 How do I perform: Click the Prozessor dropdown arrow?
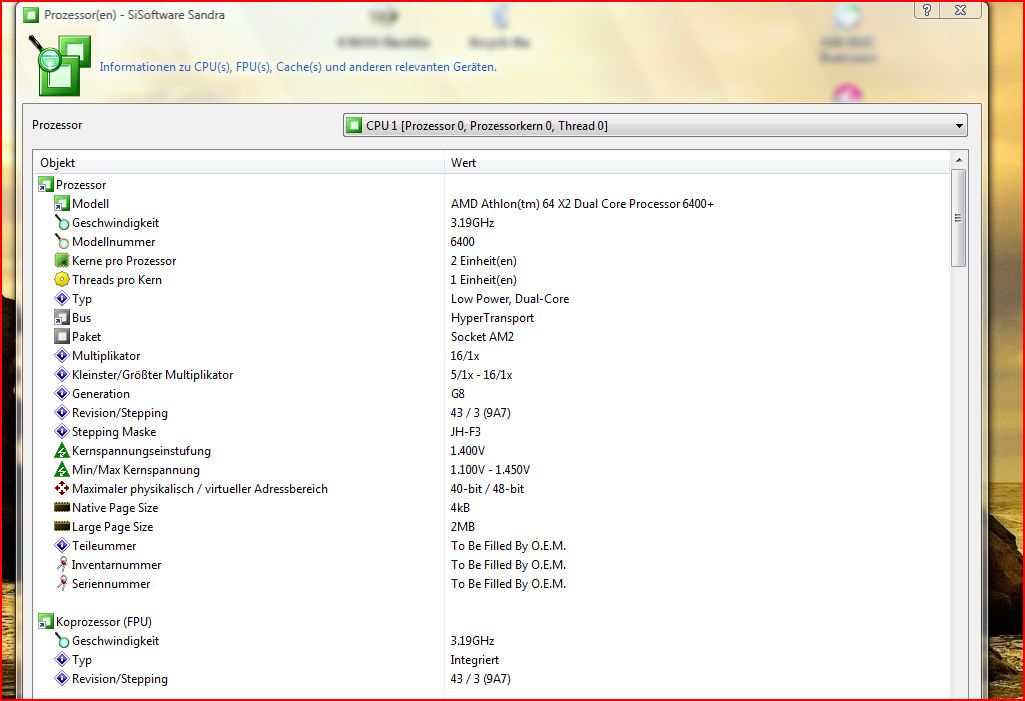coord(959,126)
